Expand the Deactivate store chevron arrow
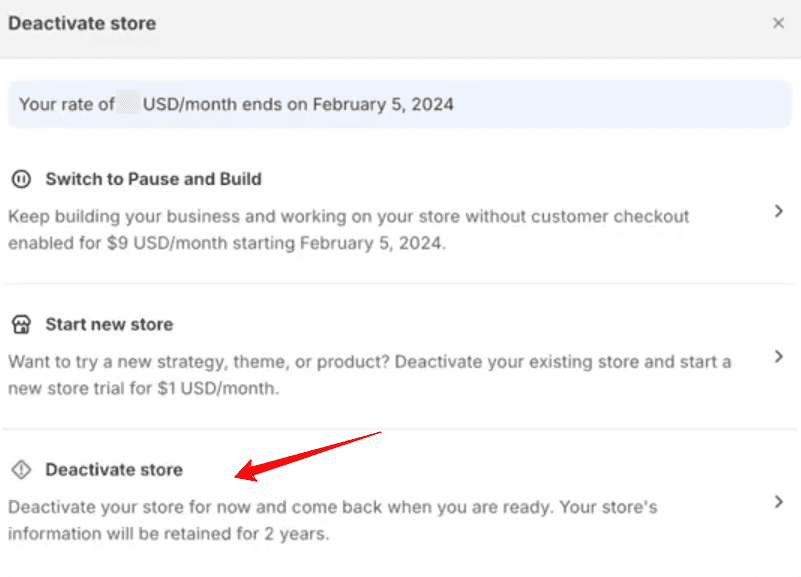 779,502
